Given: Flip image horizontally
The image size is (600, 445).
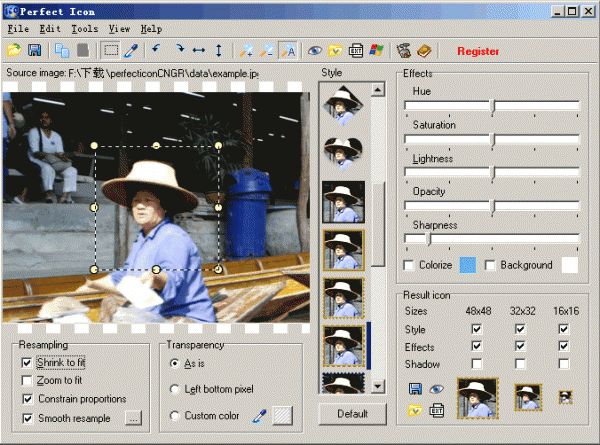Looking at the screenshot, I should (x=199, y=51).
